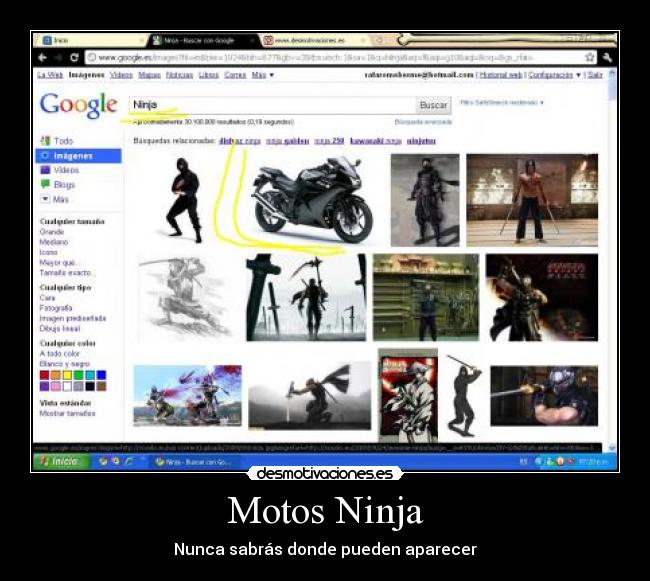This screenshot has width=650, height=581.
Task: Bookmark this page with the star icon
Action: tap(589, 57)
